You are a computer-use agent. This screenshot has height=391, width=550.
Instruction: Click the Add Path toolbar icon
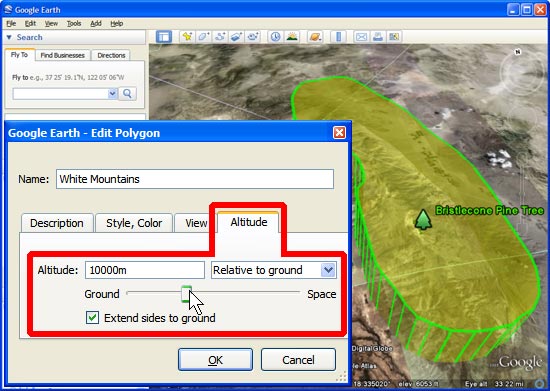click(220, 36)
